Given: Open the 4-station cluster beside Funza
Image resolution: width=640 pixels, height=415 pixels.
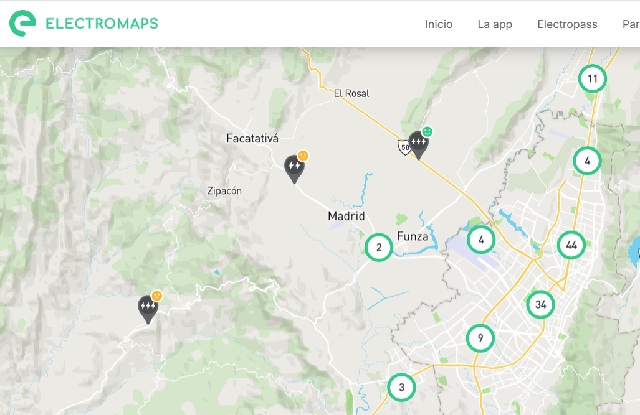Looking at the screenshot, I should pyautogui.click(x=482, y=239).
